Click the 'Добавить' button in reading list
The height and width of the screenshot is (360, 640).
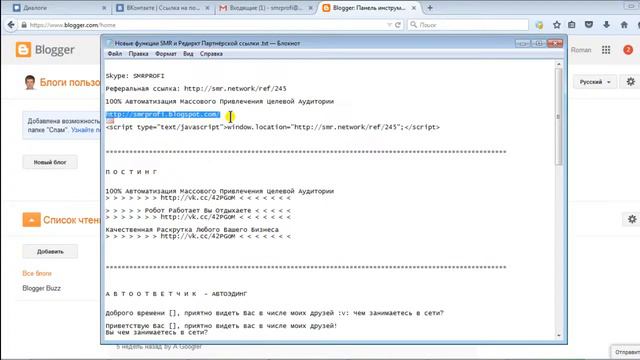click(x=50, y=251)
